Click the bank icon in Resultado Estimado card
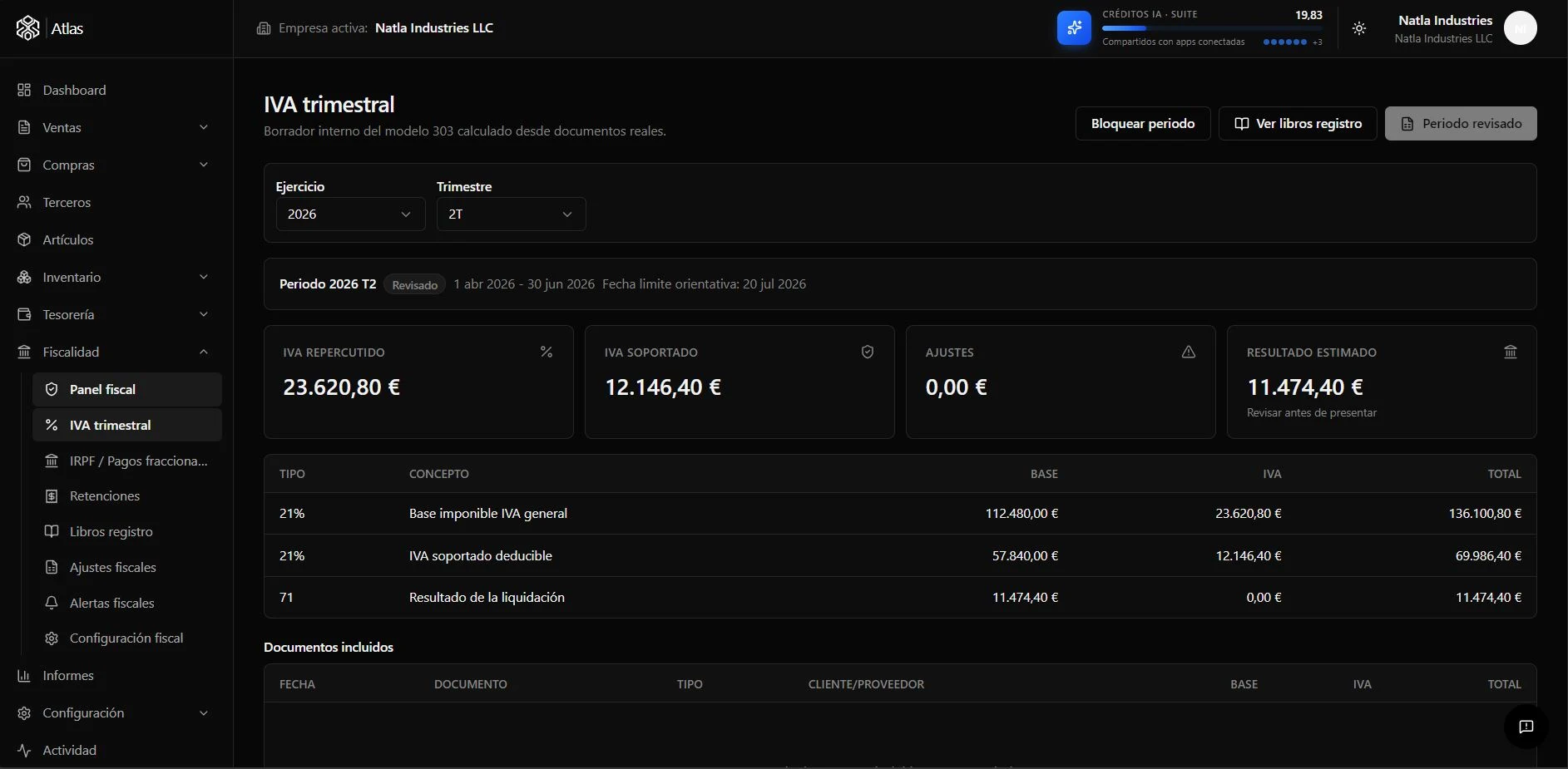 coord(1511,352)
